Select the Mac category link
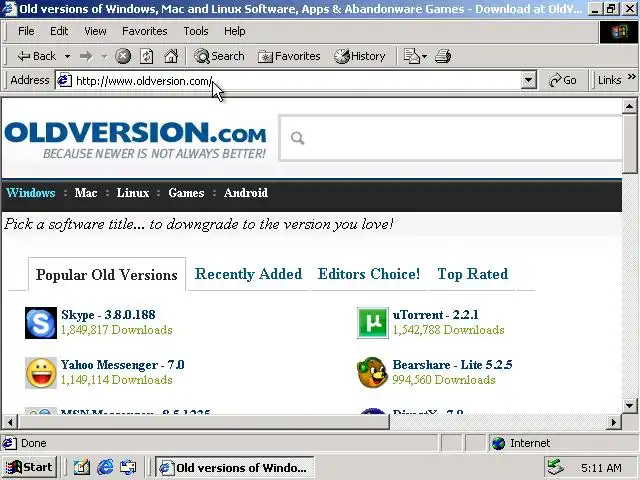The width and height of the screenshot is (640, 480). 86,193
